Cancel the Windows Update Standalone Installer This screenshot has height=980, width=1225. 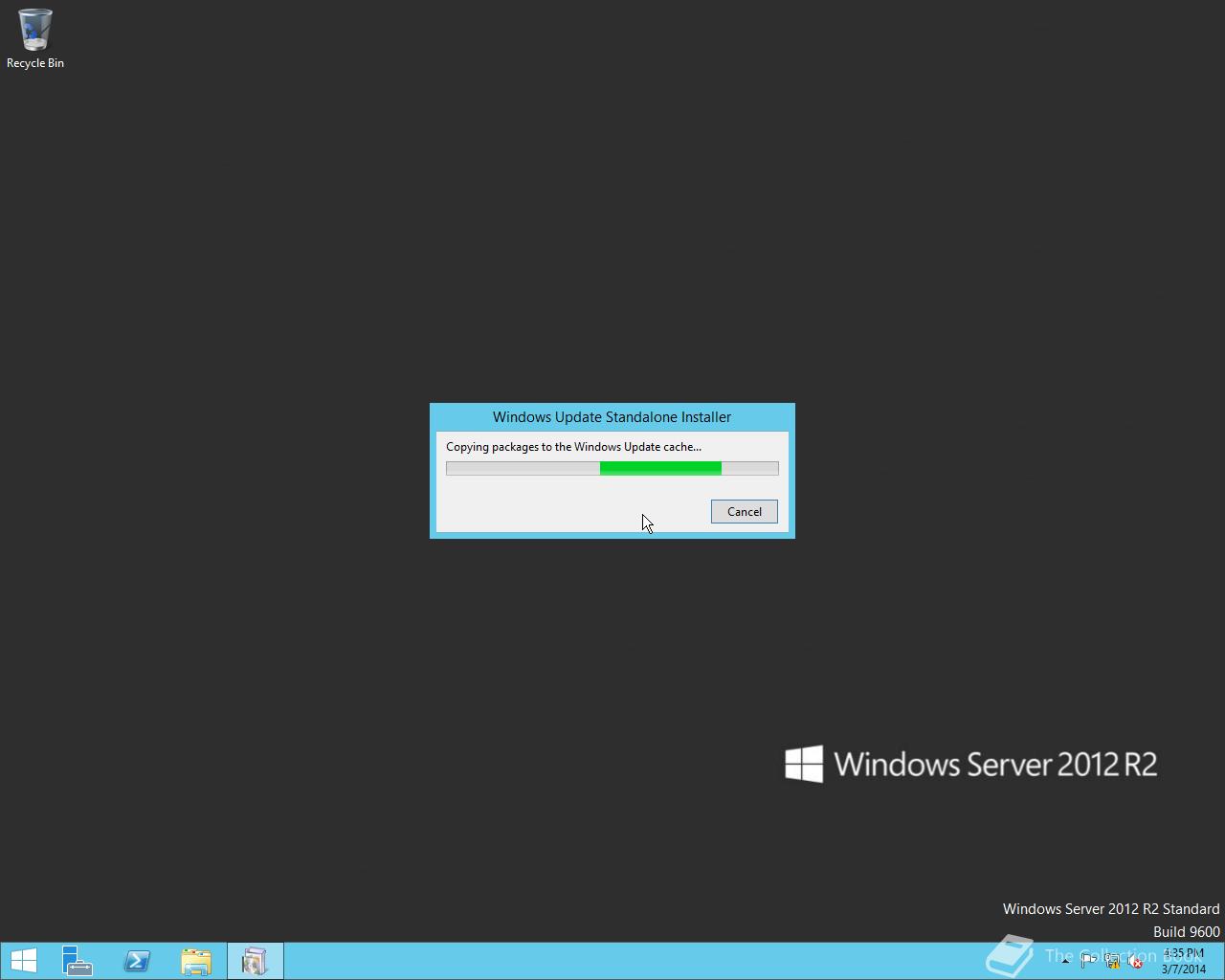pos(744,512)
